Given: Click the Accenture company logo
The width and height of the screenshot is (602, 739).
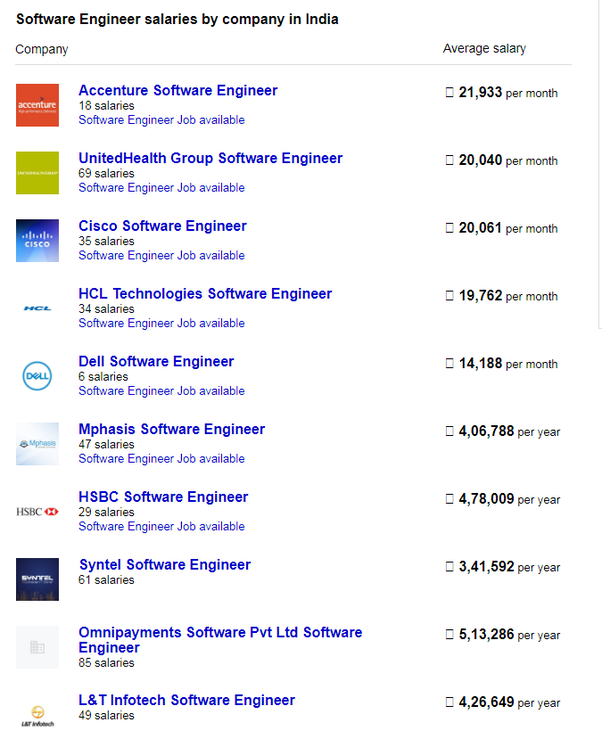Looking at the screenshot, I should 37,105.
